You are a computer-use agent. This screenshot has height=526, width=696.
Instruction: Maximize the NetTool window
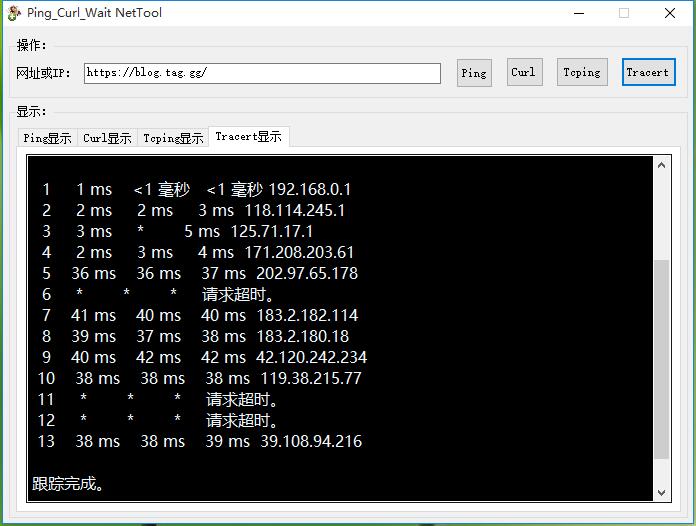[624, 13]
